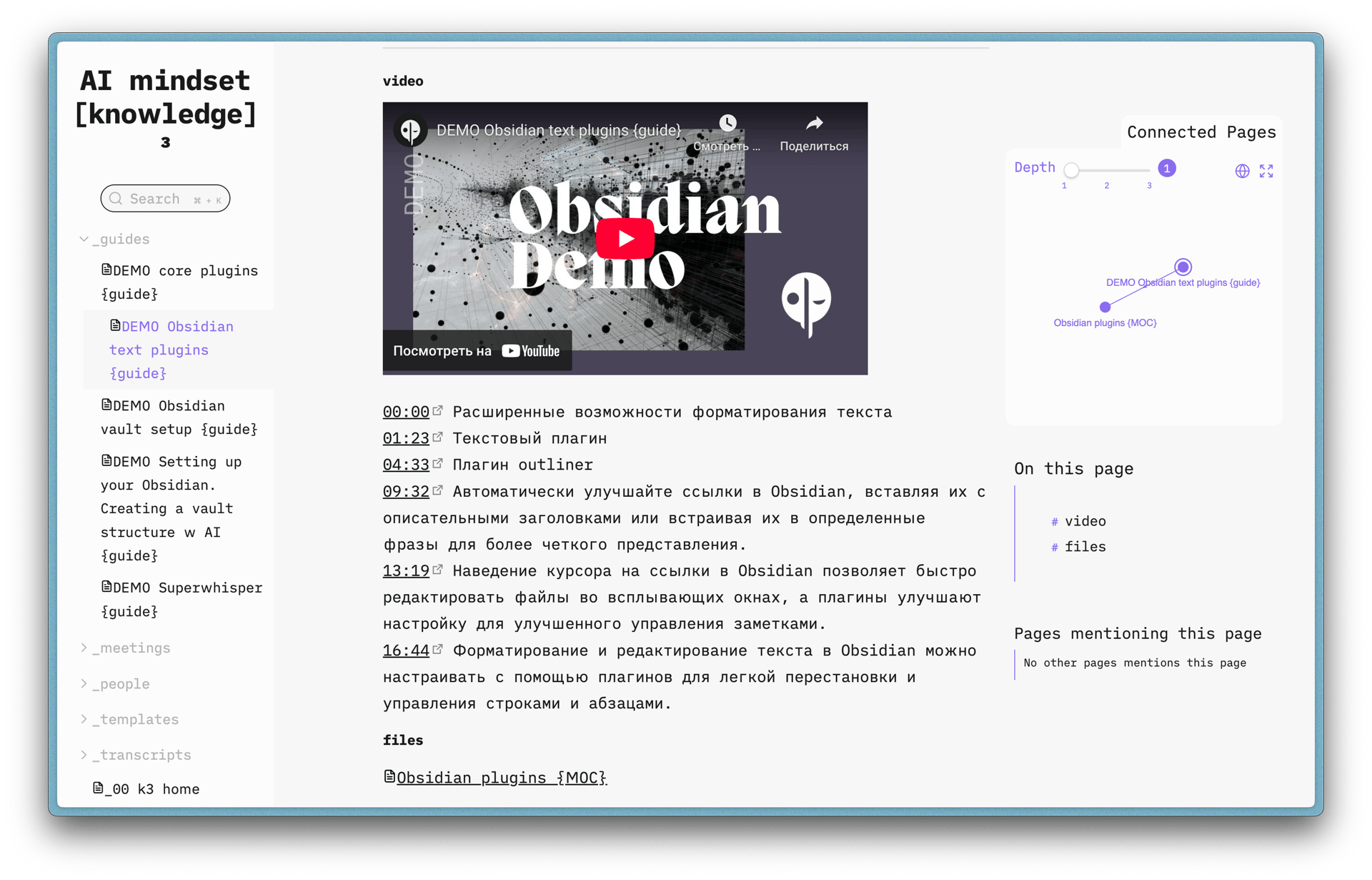Open timestamp link 16:44

406,651
